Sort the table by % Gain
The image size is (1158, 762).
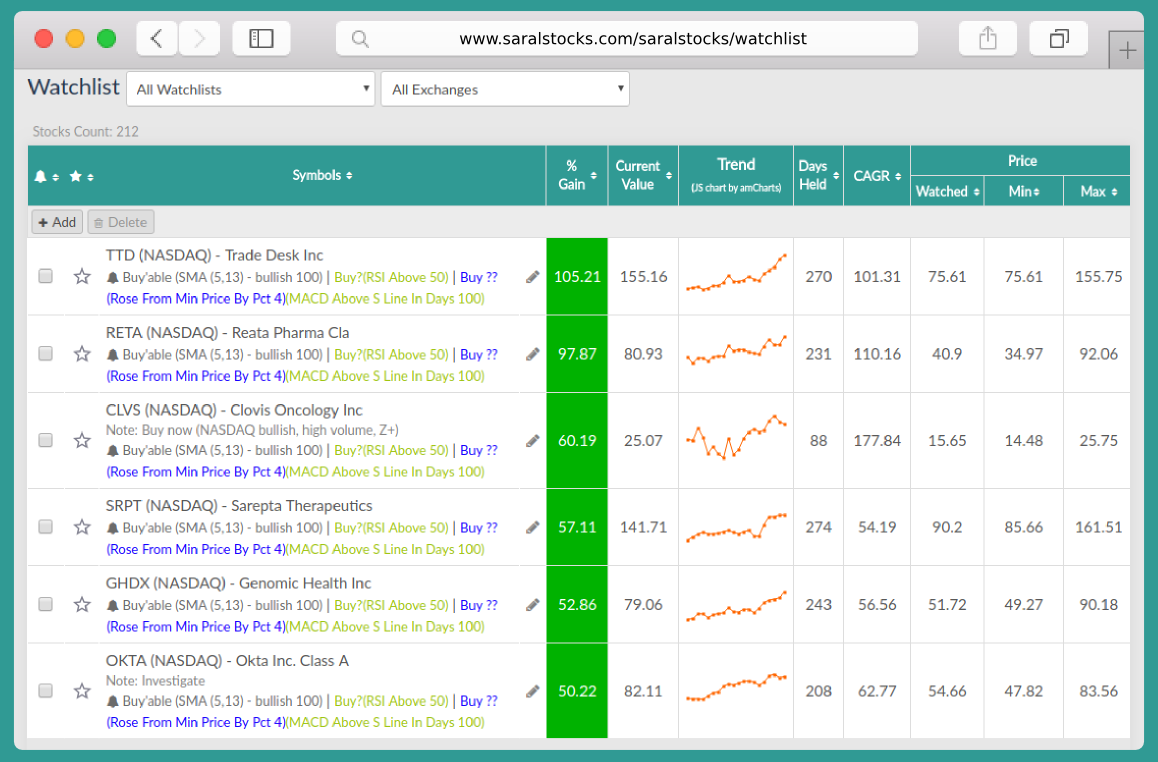577,175
